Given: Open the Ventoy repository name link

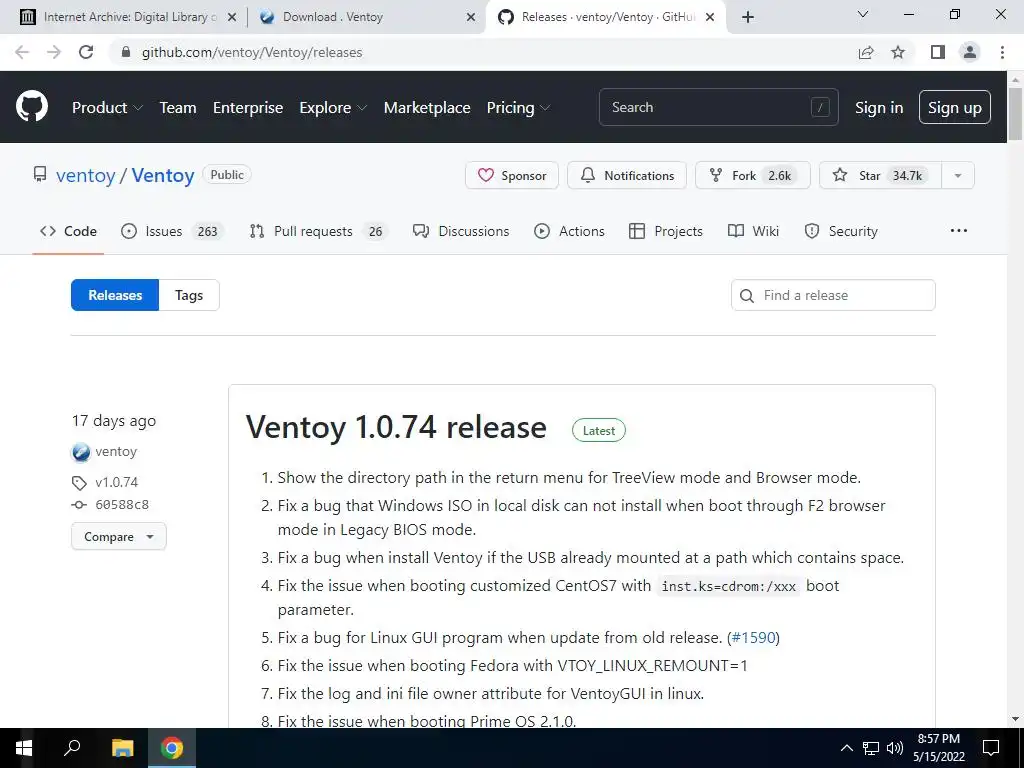Looking at the screenshot, I should coord(163,176).
